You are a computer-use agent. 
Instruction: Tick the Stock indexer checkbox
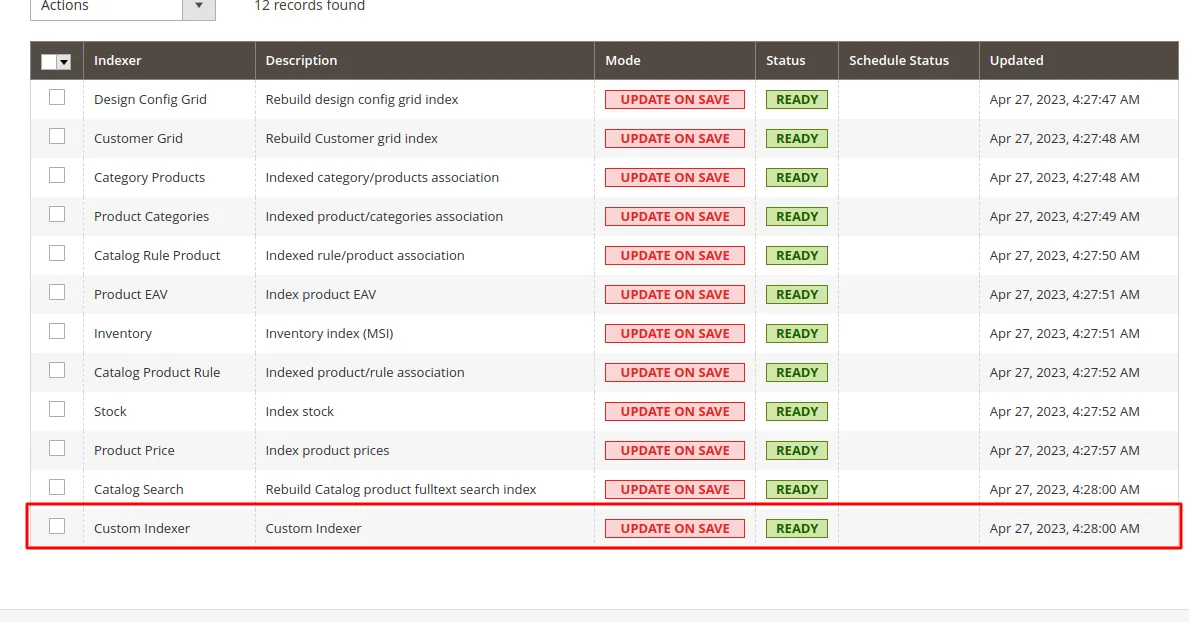(57, 410)
